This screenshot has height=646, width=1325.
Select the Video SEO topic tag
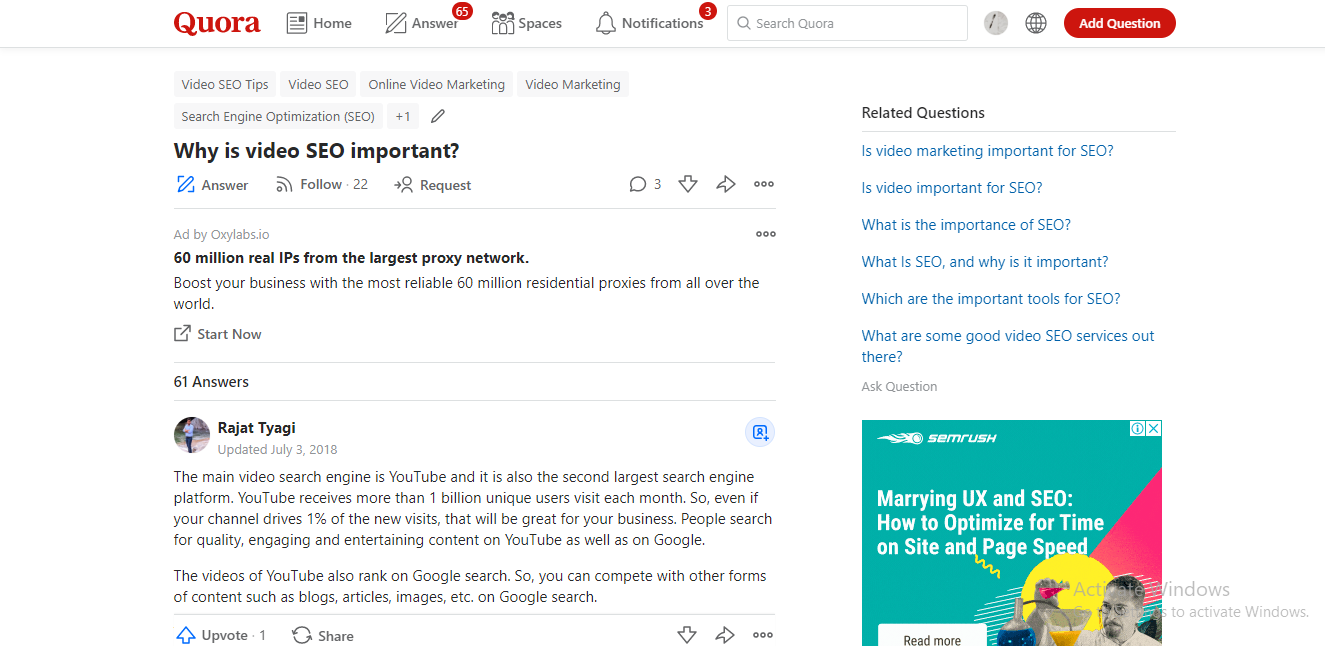pos(318,84)
